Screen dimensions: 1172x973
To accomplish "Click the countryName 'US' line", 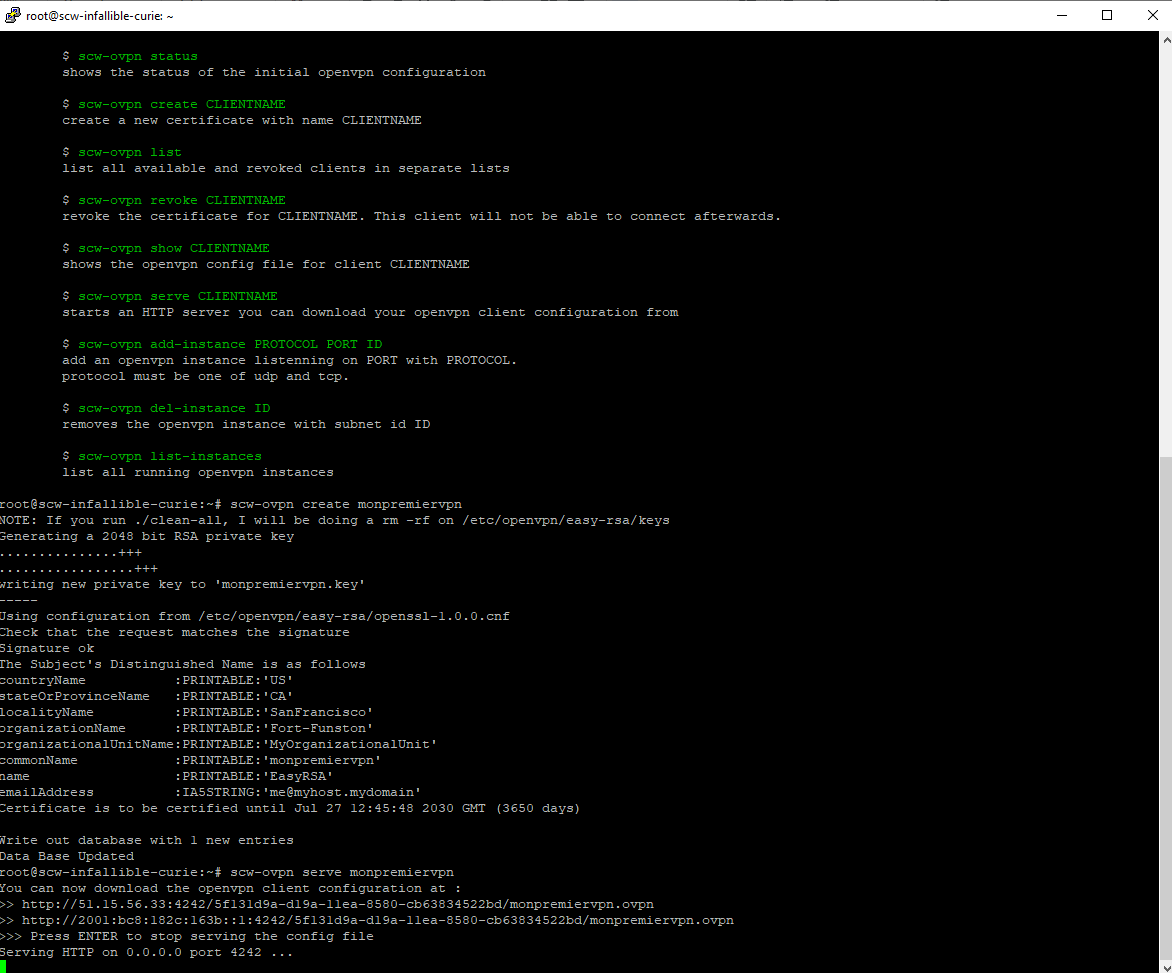I will click(x=146, y=680).
